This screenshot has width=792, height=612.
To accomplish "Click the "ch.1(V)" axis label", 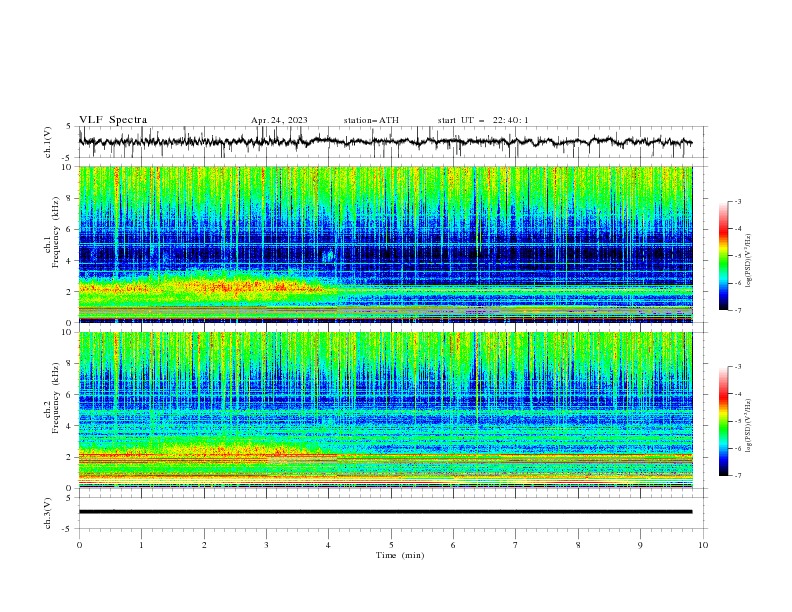I will point(48,142).
